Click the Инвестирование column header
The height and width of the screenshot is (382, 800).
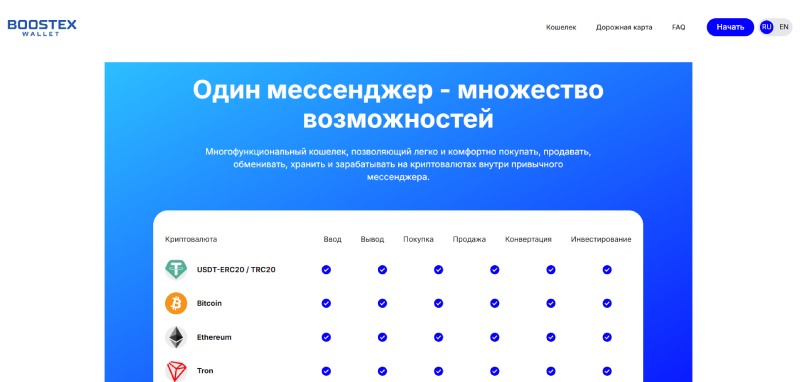point(601,239)
